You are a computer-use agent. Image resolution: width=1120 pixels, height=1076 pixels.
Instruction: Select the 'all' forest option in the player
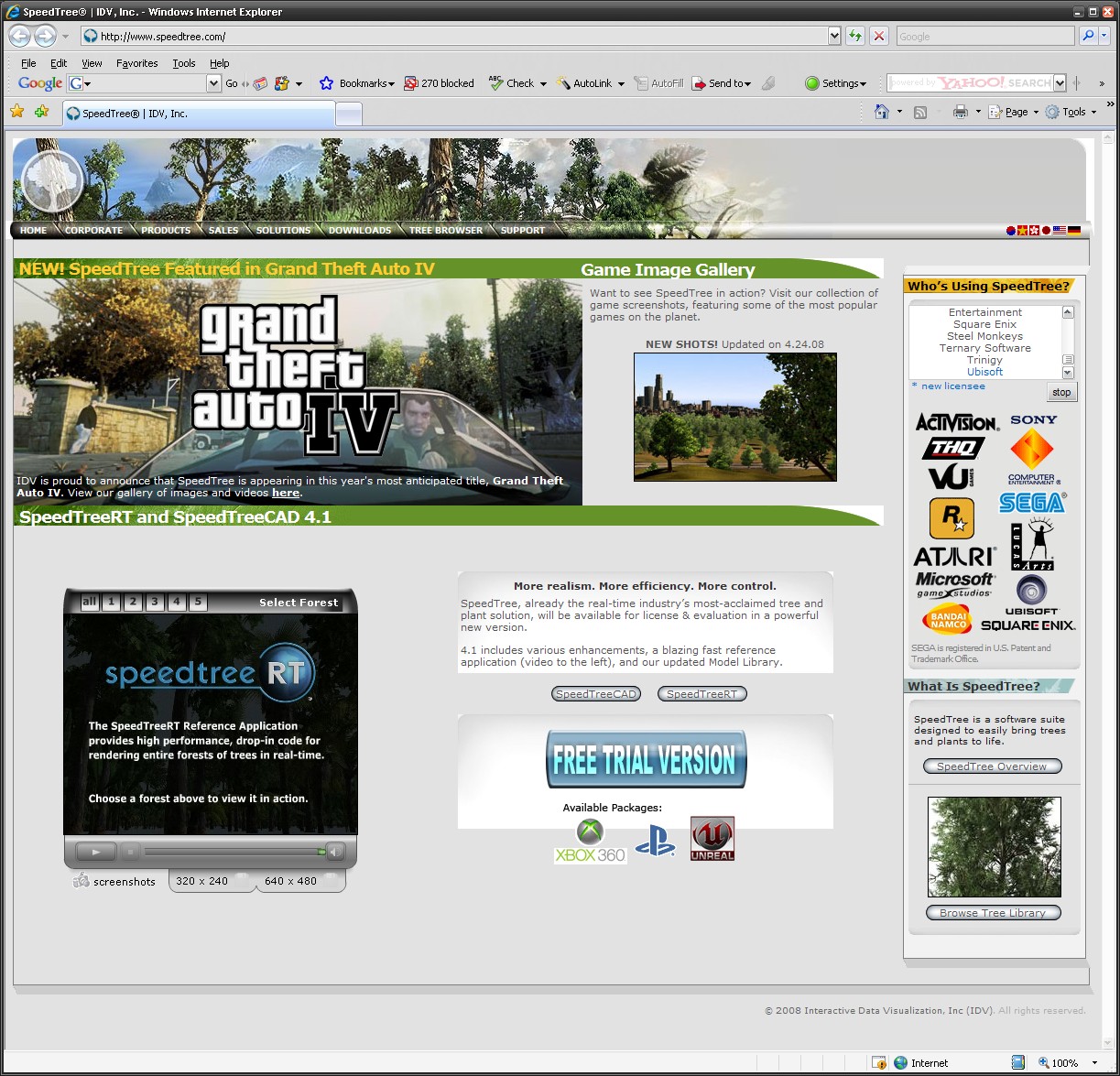tap(89, 602)
